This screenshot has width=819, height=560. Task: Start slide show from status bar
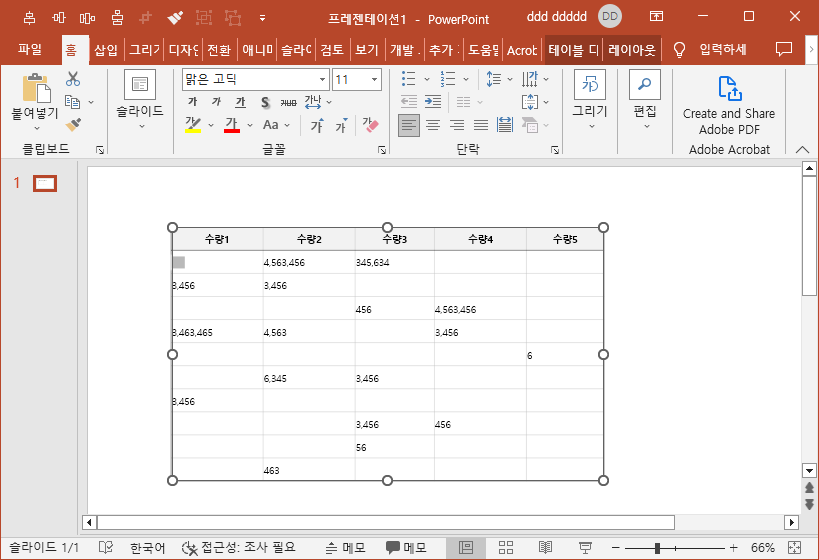[585, 547]
